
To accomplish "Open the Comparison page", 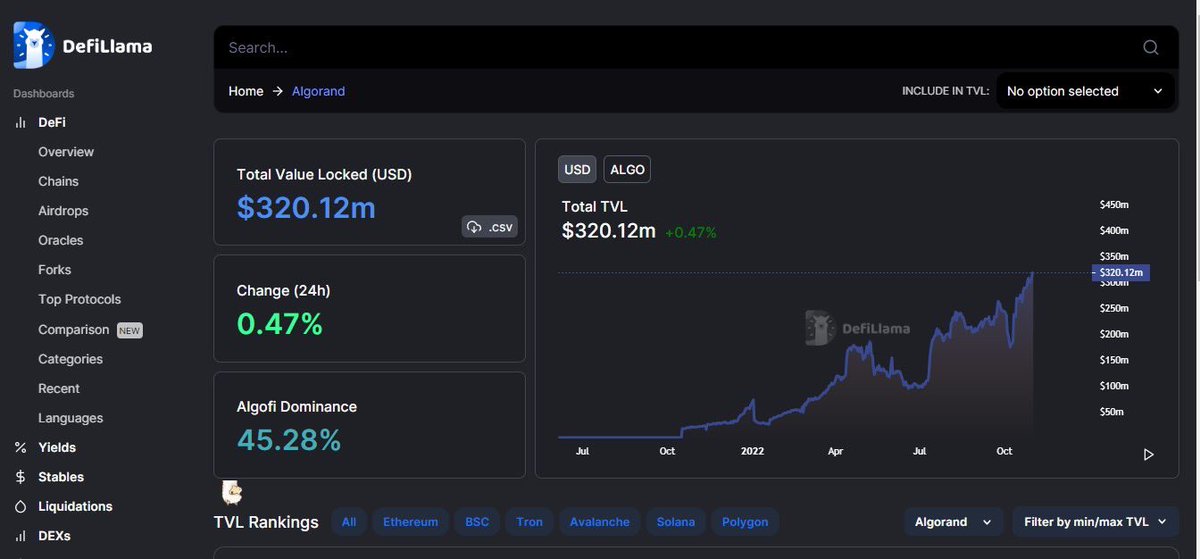I will [73, 329].
